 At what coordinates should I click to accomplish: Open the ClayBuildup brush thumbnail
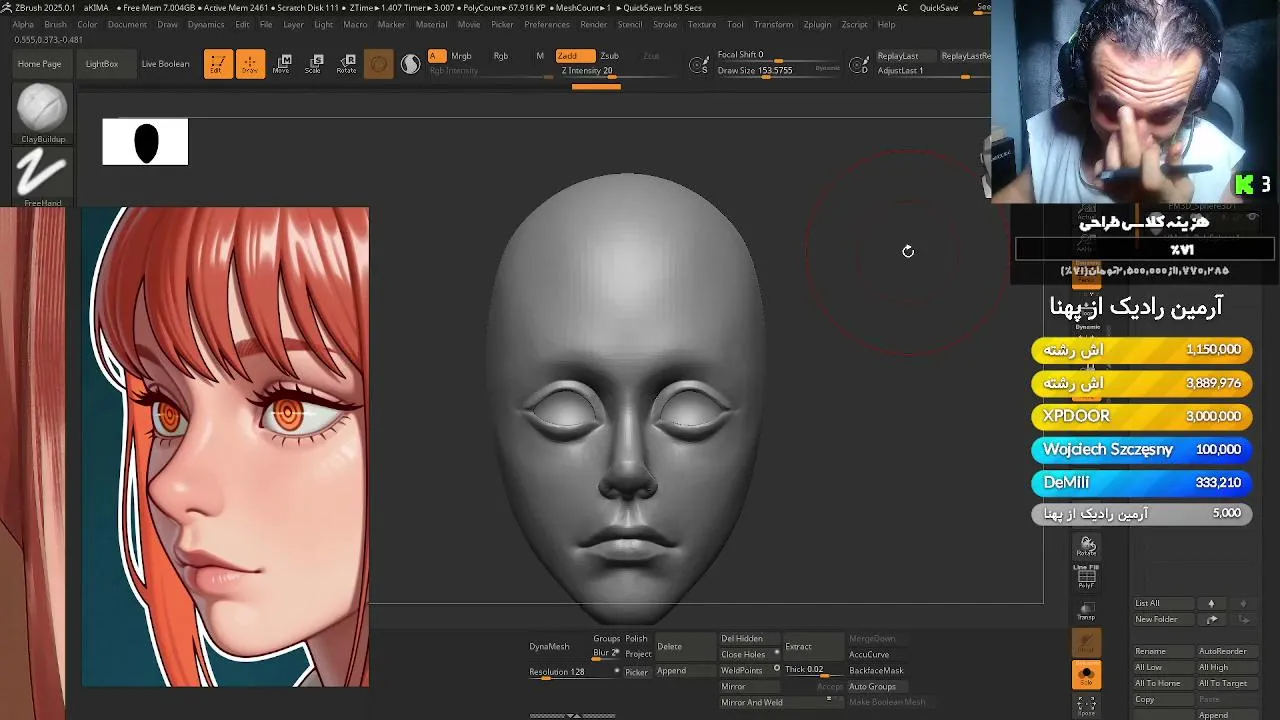42,113
